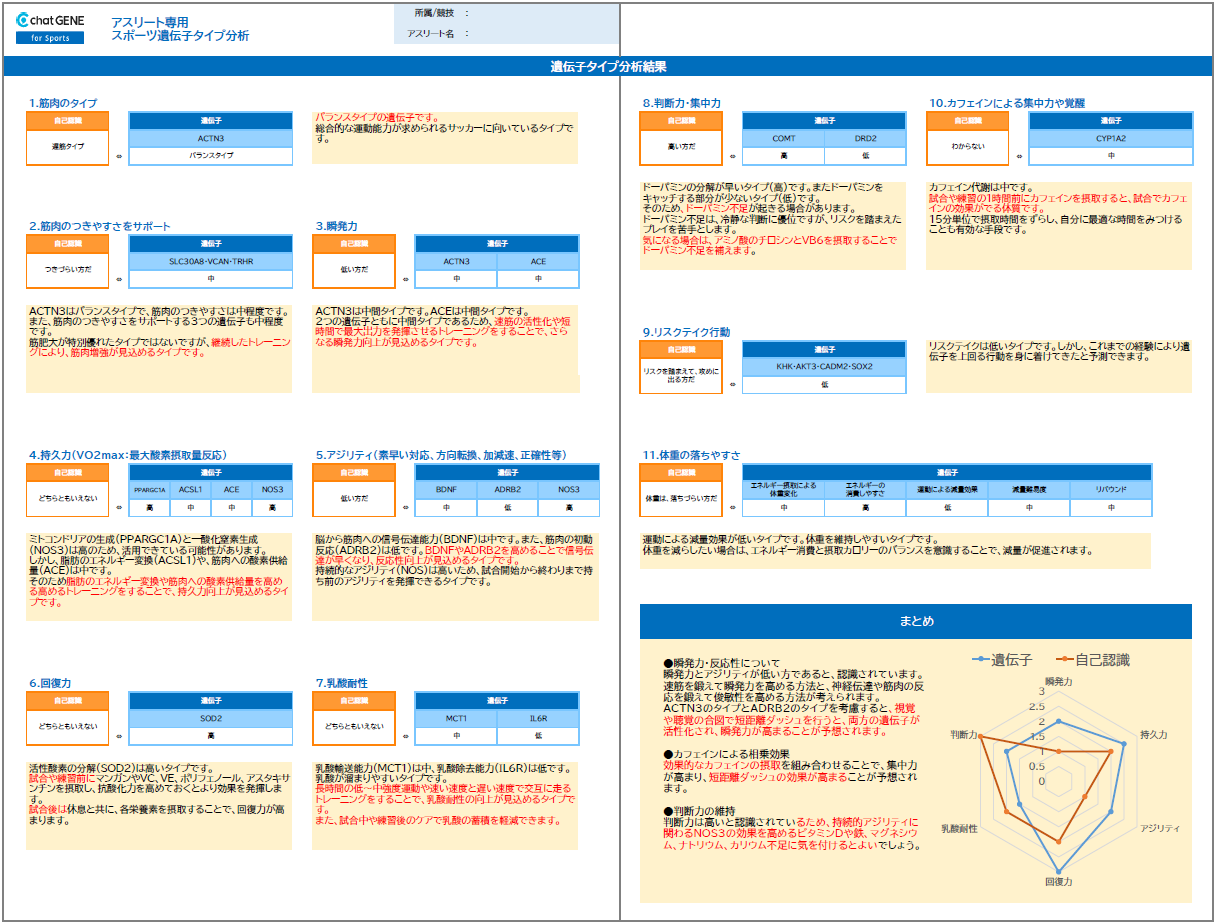Screen dimensions: 1216x924
Task: Click the 2.筋肉のつきやすさをサポート heading
Action: pyautogui.click(x=100, y=226)
